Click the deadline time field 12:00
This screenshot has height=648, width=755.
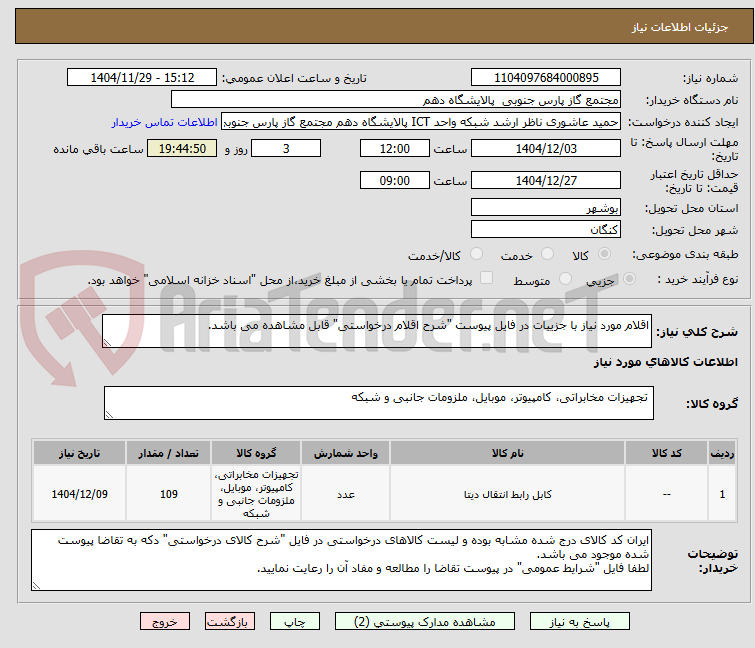[x=394, y=148]
